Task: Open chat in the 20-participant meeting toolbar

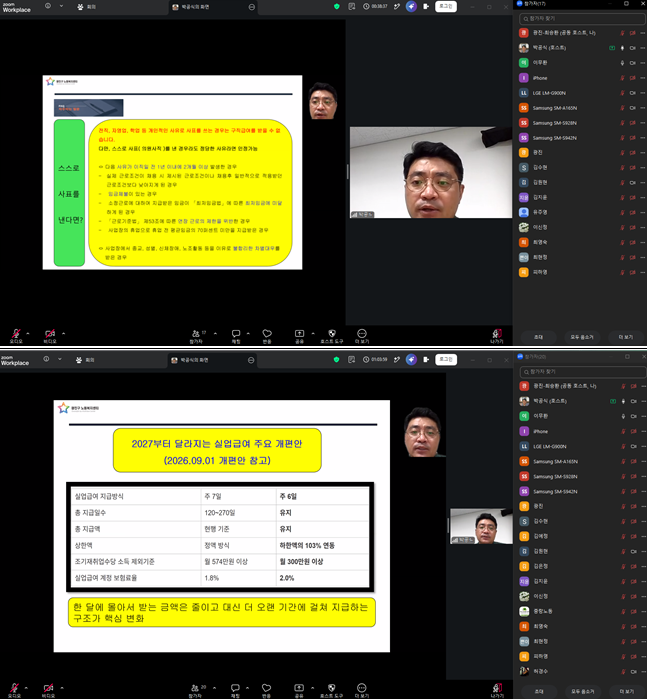Action: pos(235,688)
